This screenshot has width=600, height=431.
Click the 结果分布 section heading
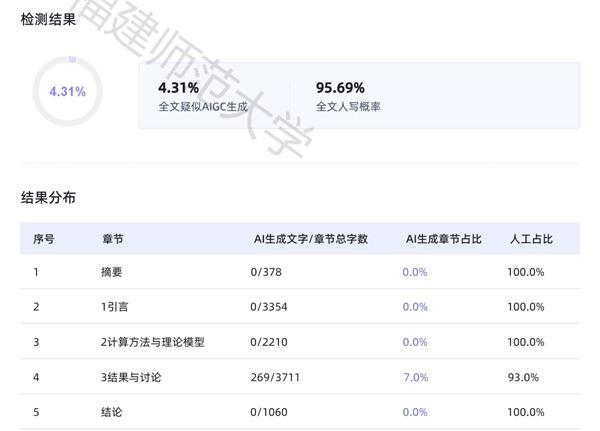48,198
